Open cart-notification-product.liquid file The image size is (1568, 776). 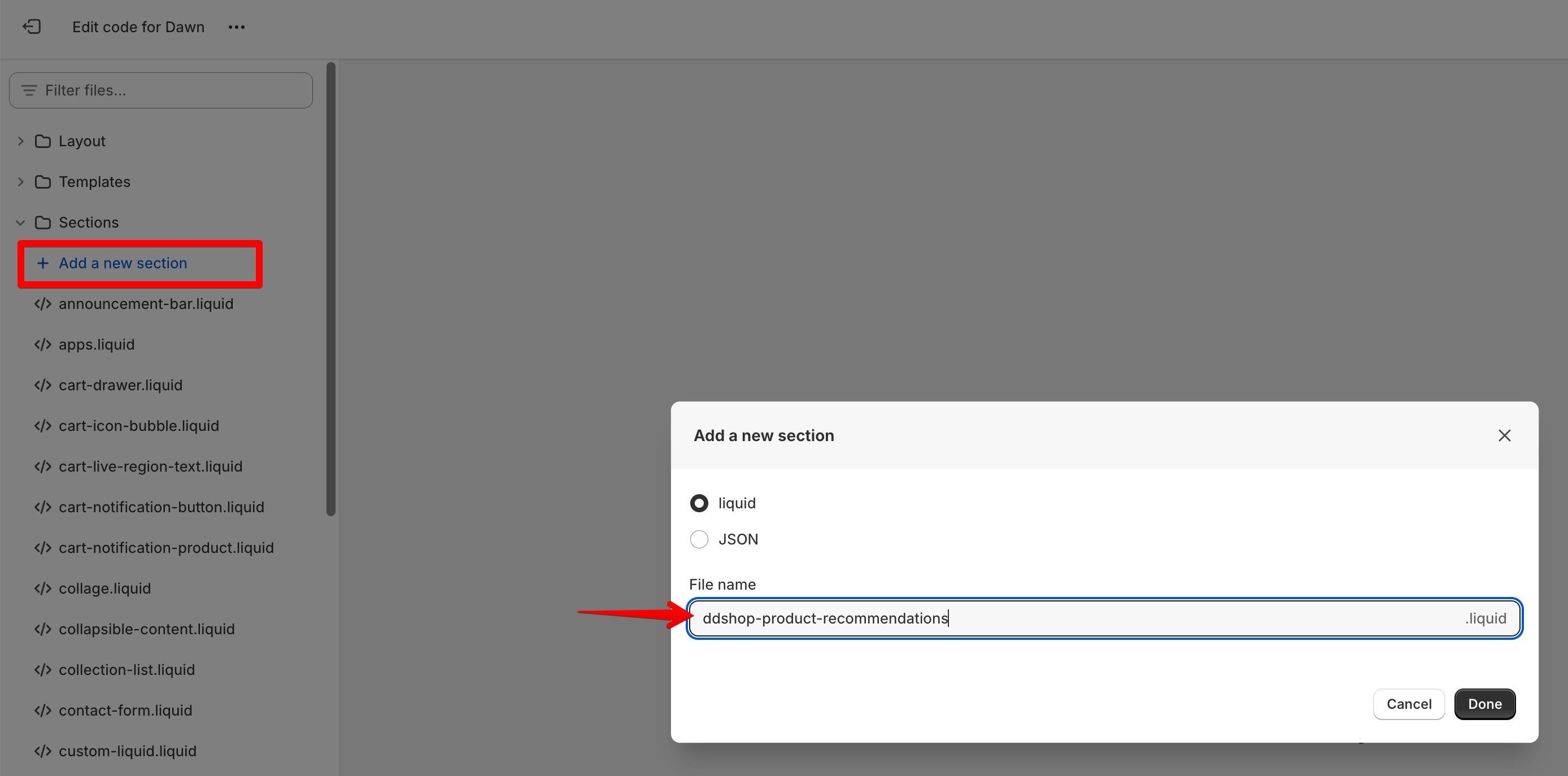pyautogui.click(x=166, y=548)
